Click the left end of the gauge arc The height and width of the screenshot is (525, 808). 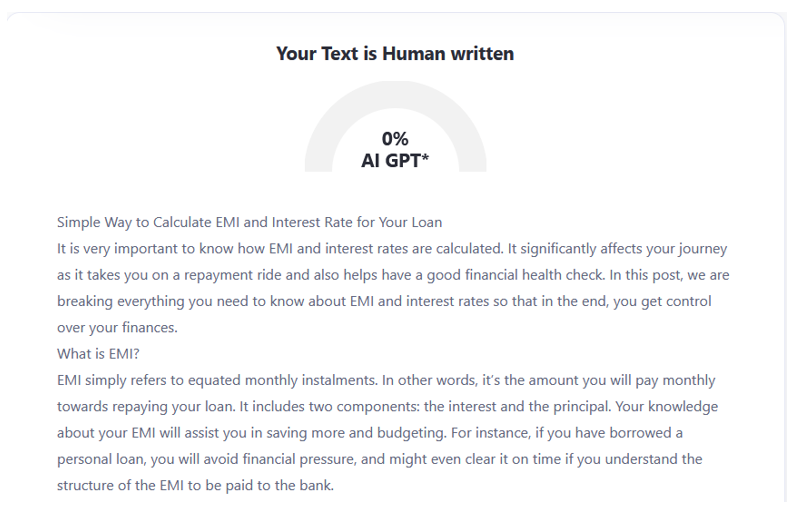pos(318,165)
